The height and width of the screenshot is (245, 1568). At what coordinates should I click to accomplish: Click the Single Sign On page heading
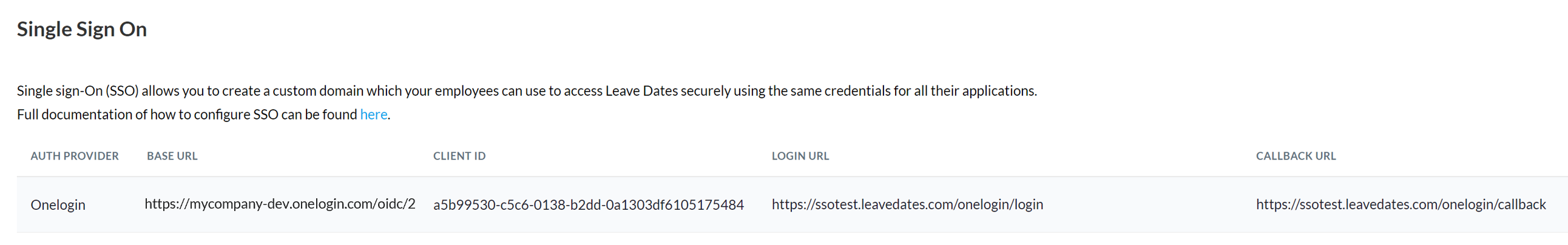81,29
